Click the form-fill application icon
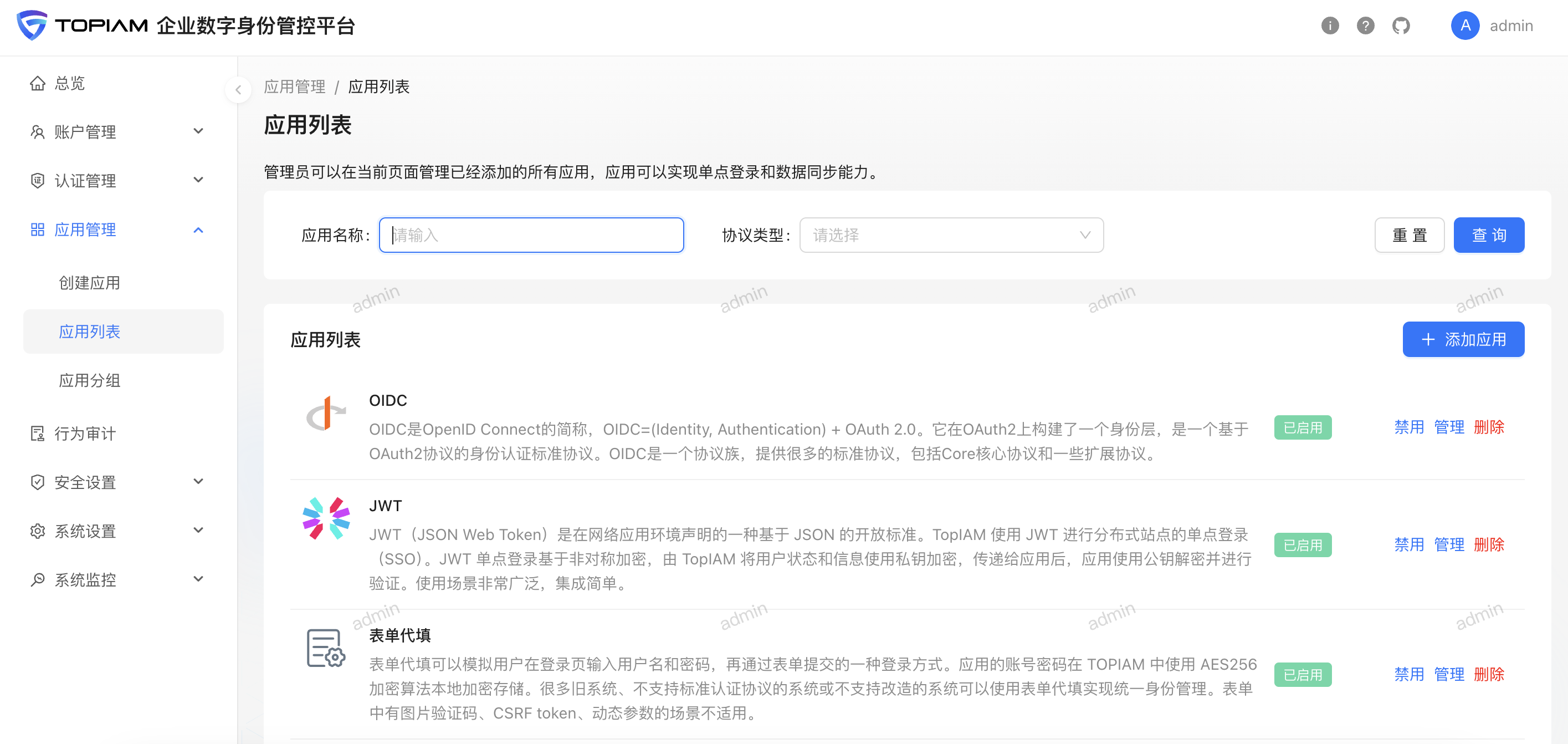The width and height of the screenshot is (1568, 744). [x=326, y=648]
